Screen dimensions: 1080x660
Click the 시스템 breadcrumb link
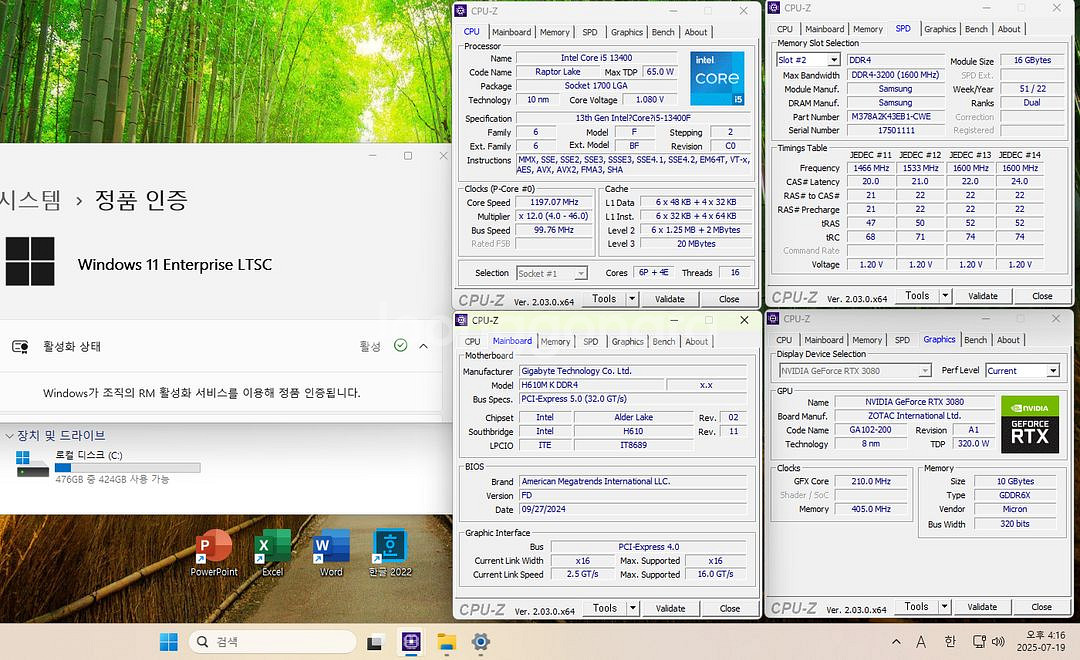point(30,200)
